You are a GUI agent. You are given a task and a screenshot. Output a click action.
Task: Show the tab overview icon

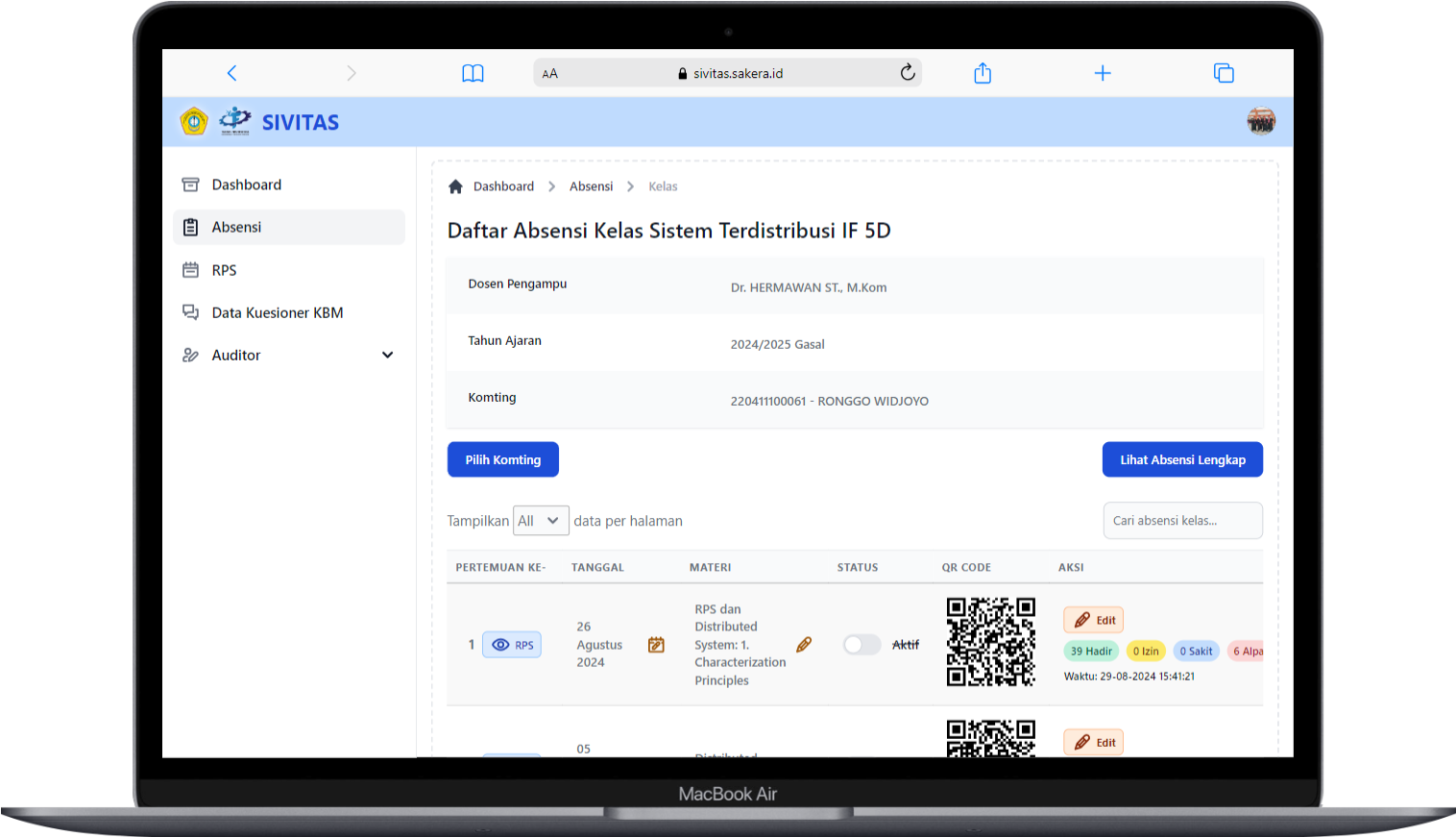(1224, 73)
